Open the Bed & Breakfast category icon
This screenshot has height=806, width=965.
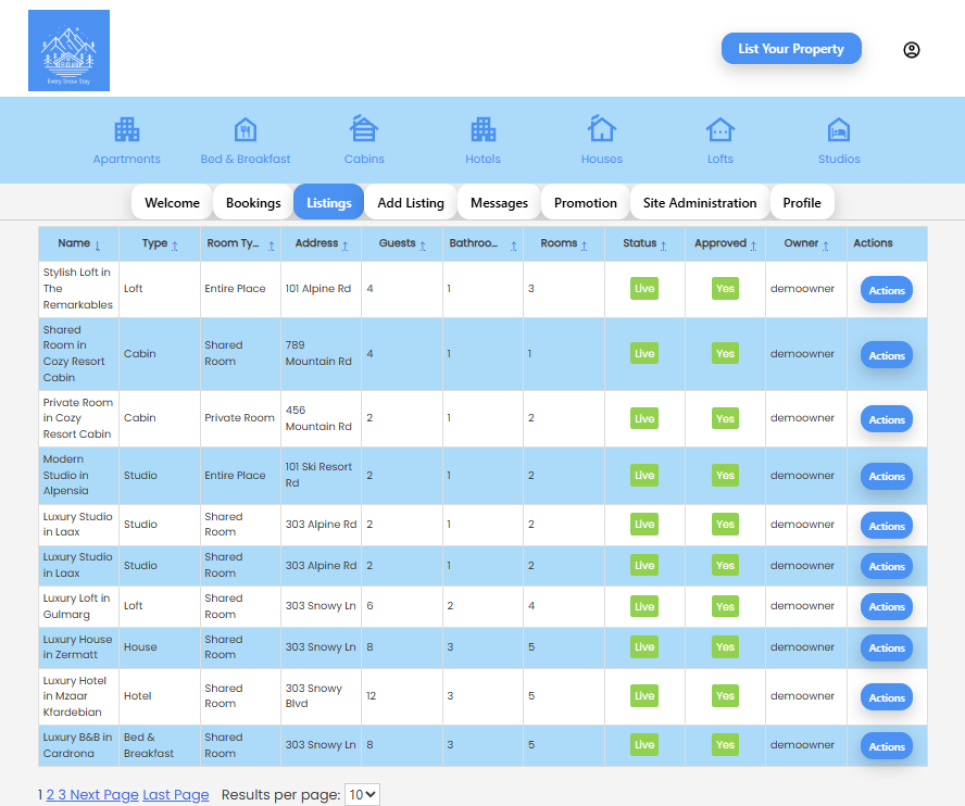245,130
